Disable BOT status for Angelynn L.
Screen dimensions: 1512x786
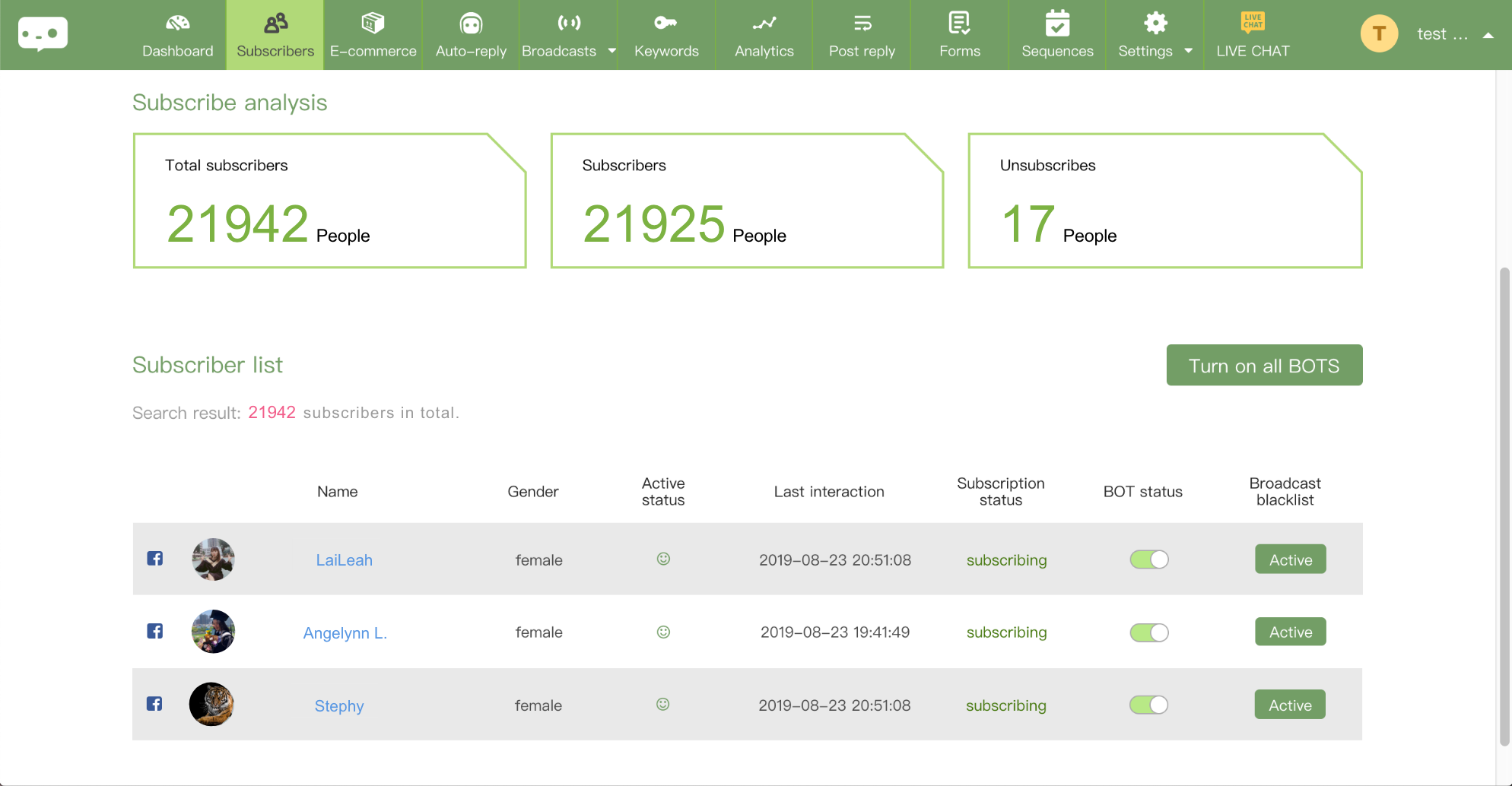[x=1148, y=632]
